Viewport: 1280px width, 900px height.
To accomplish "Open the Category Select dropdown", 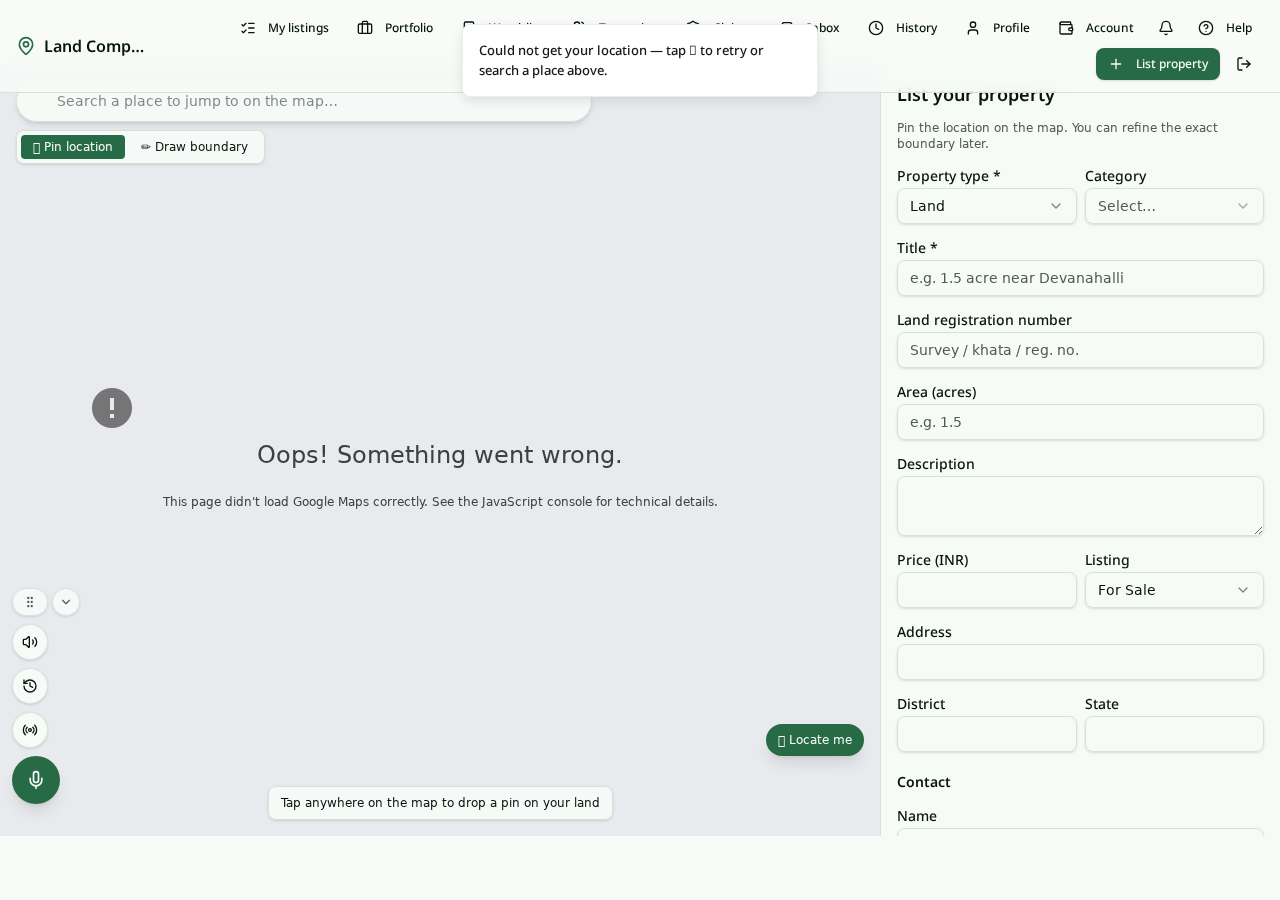I will click(x=1174, y=206).
